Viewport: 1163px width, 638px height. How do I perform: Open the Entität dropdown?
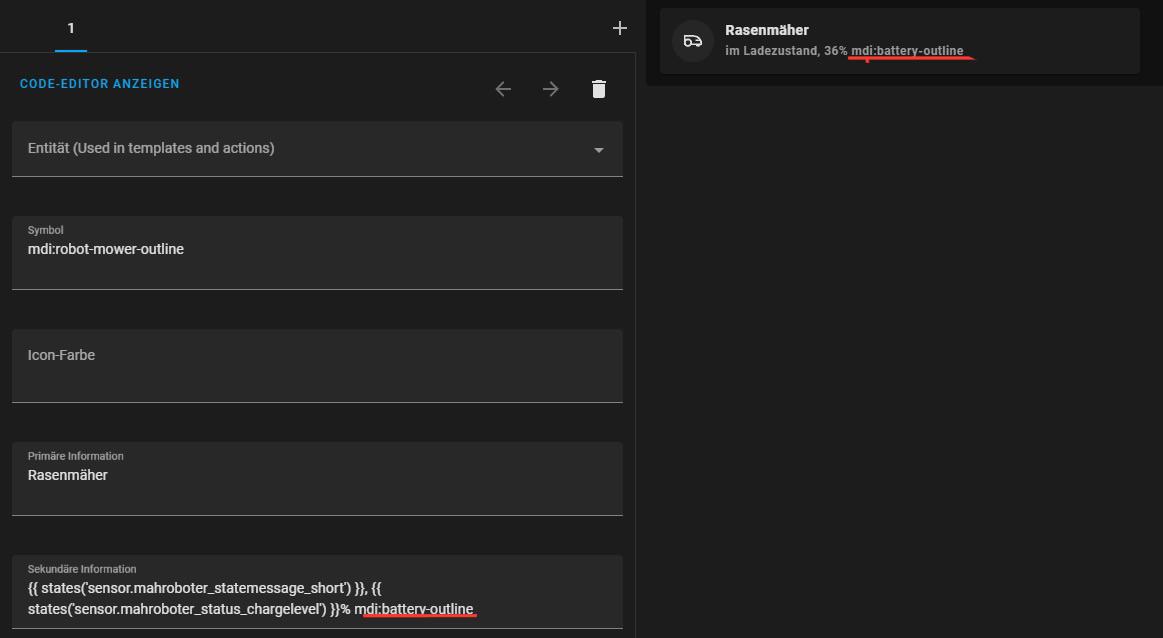click(317, 148)
